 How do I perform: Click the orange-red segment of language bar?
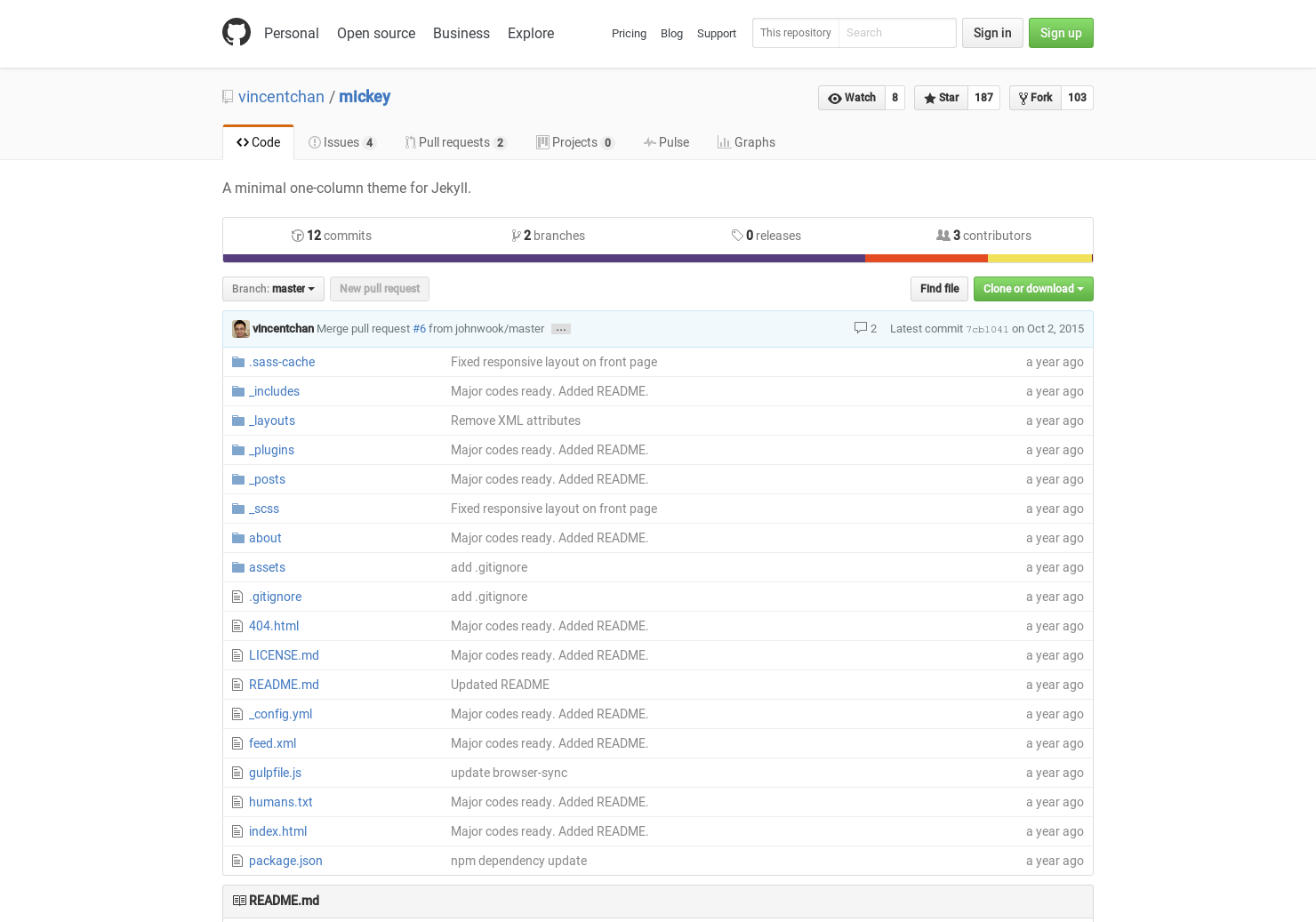pyautogui.click(x=927, y=259)
